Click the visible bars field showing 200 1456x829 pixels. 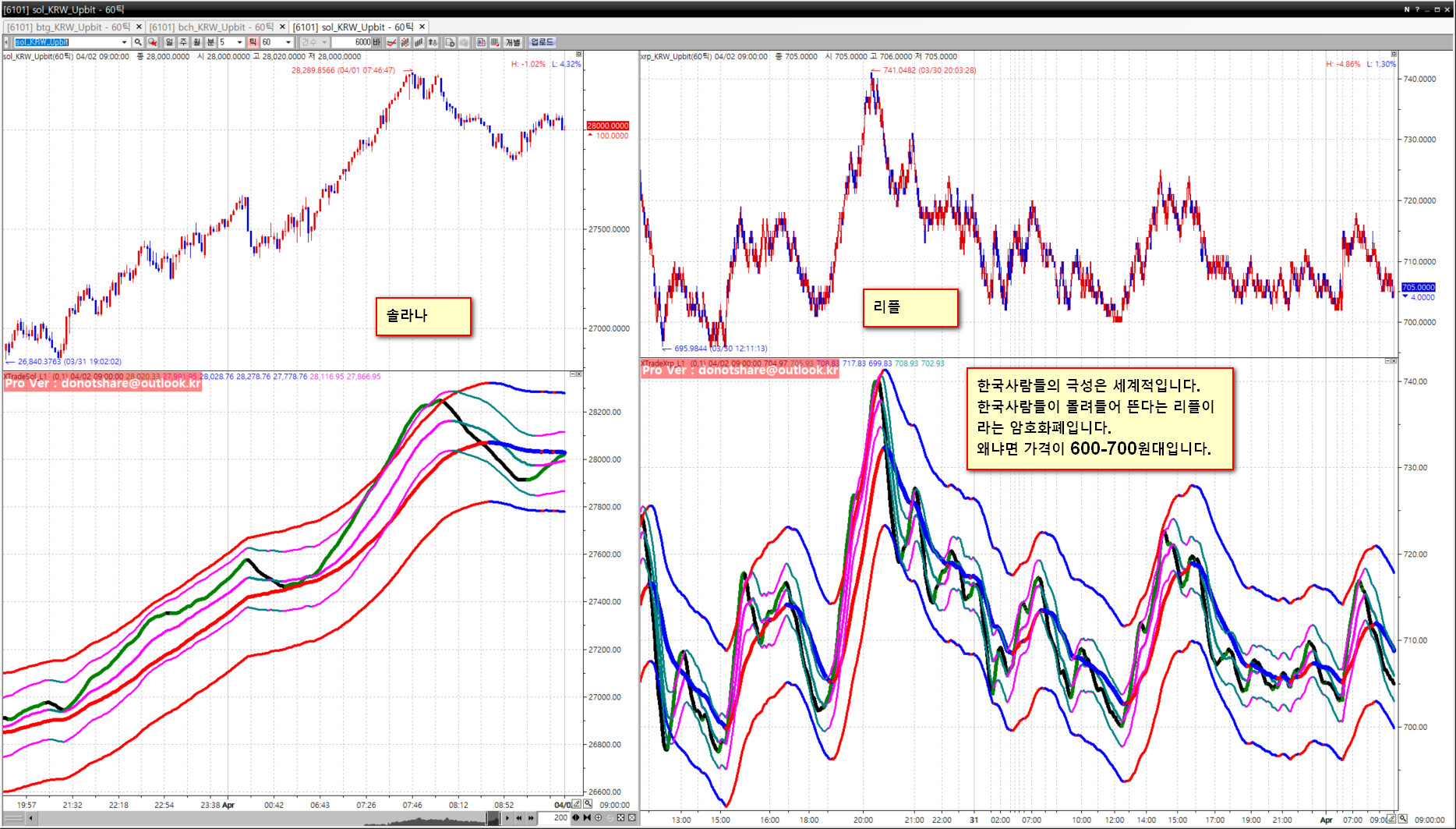coord(554,818)
